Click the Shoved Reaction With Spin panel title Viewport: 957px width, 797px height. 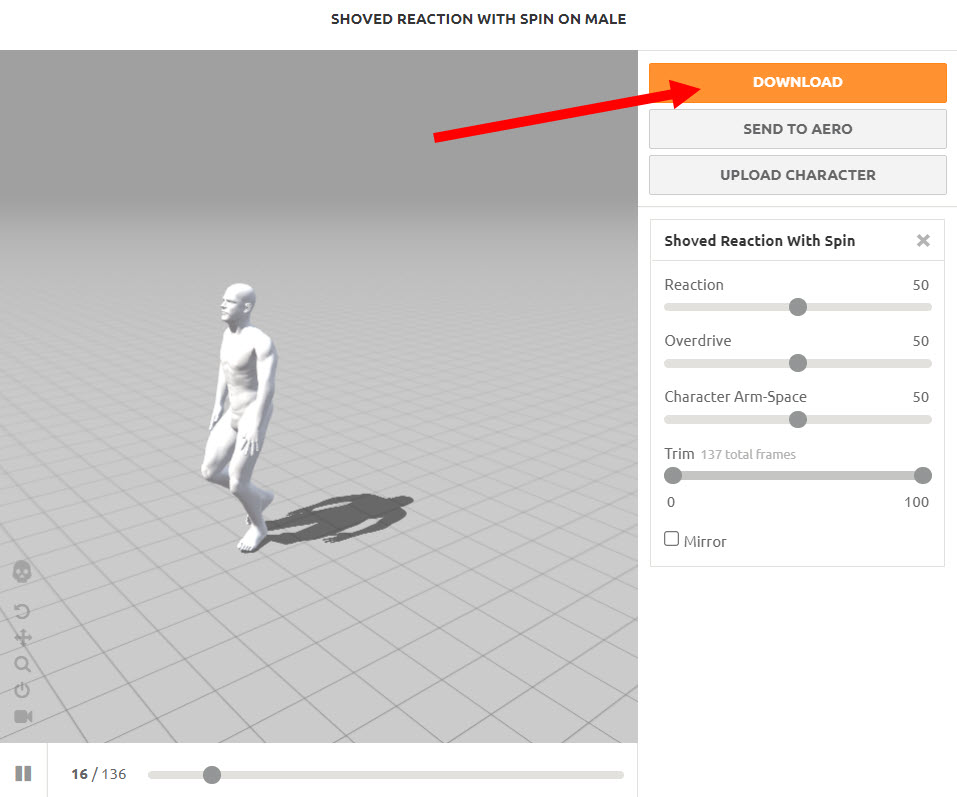click(760, 241)
